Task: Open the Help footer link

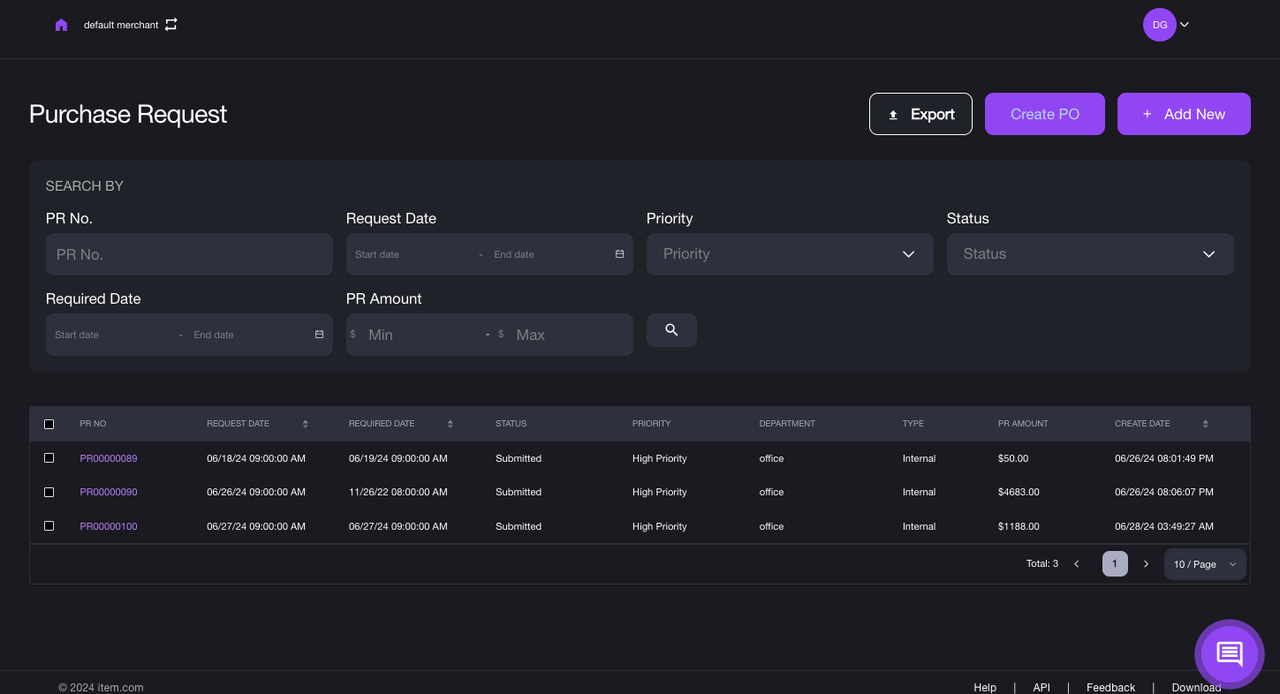Action: pos(985,687)
